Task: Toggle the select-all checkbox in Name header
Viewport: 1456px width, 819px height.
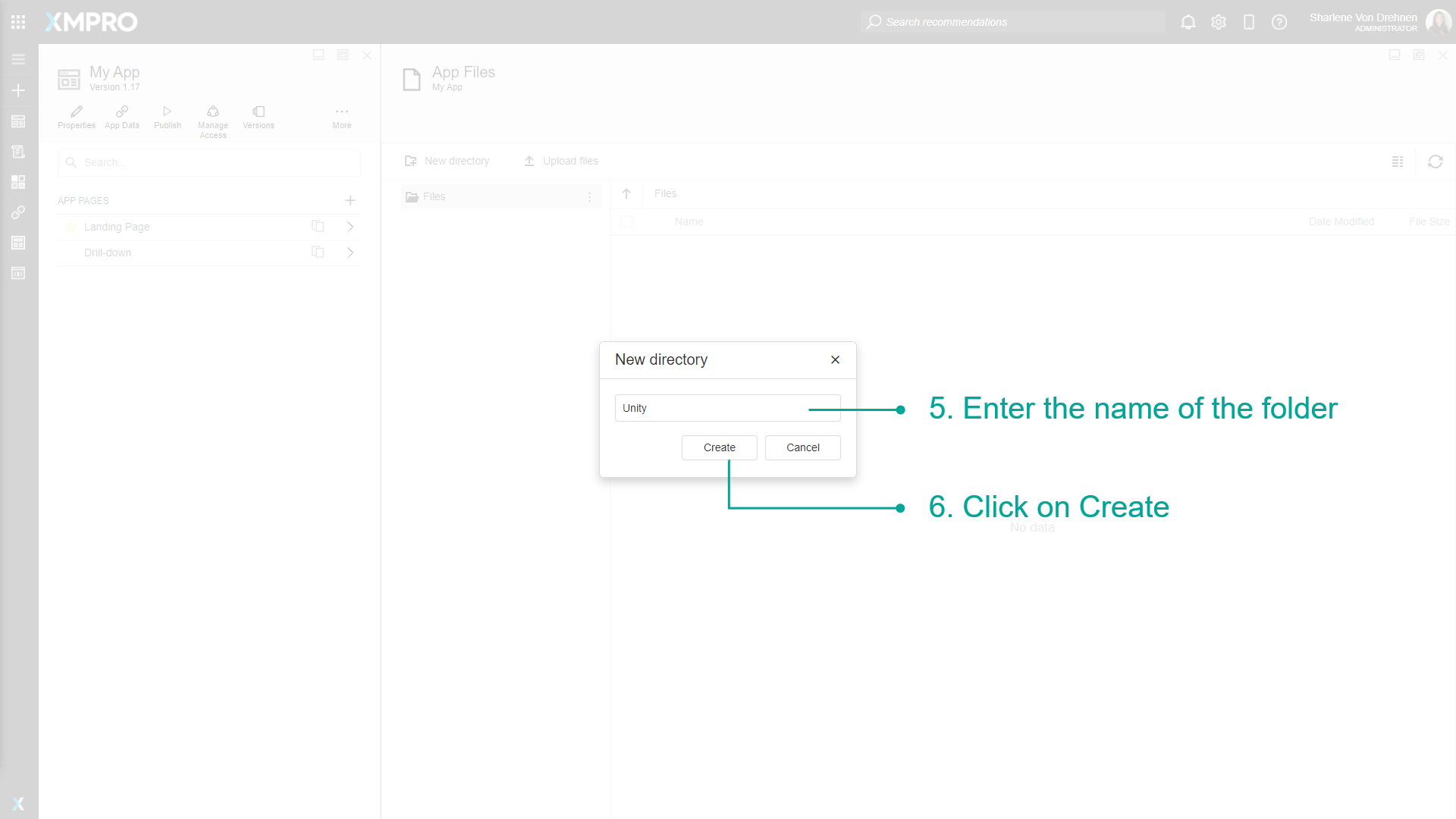Action: [626, 221]
